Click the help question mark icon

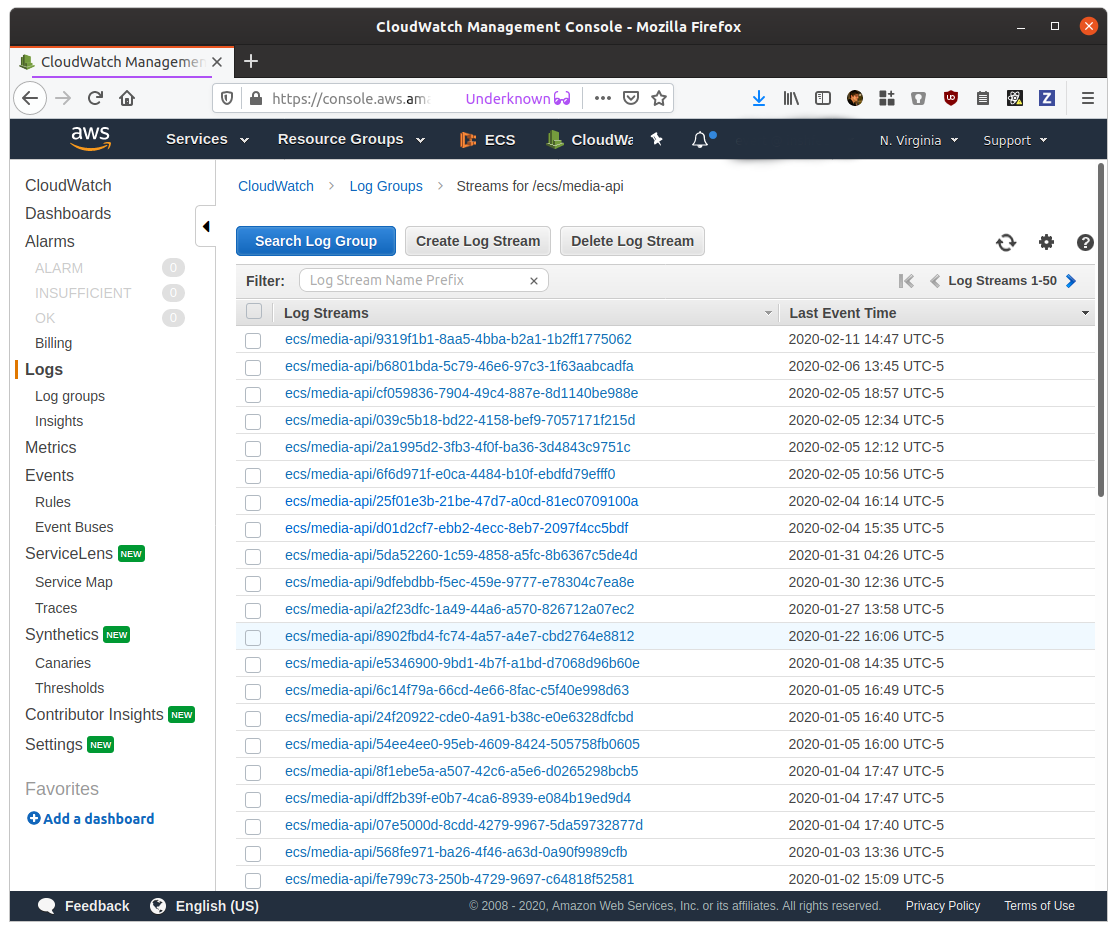pos(1085,242)
